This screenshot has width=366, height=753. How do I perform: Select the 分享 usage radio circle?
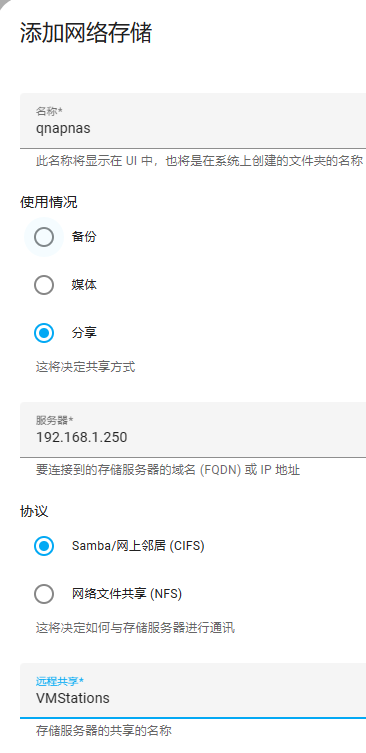[44, 333]
